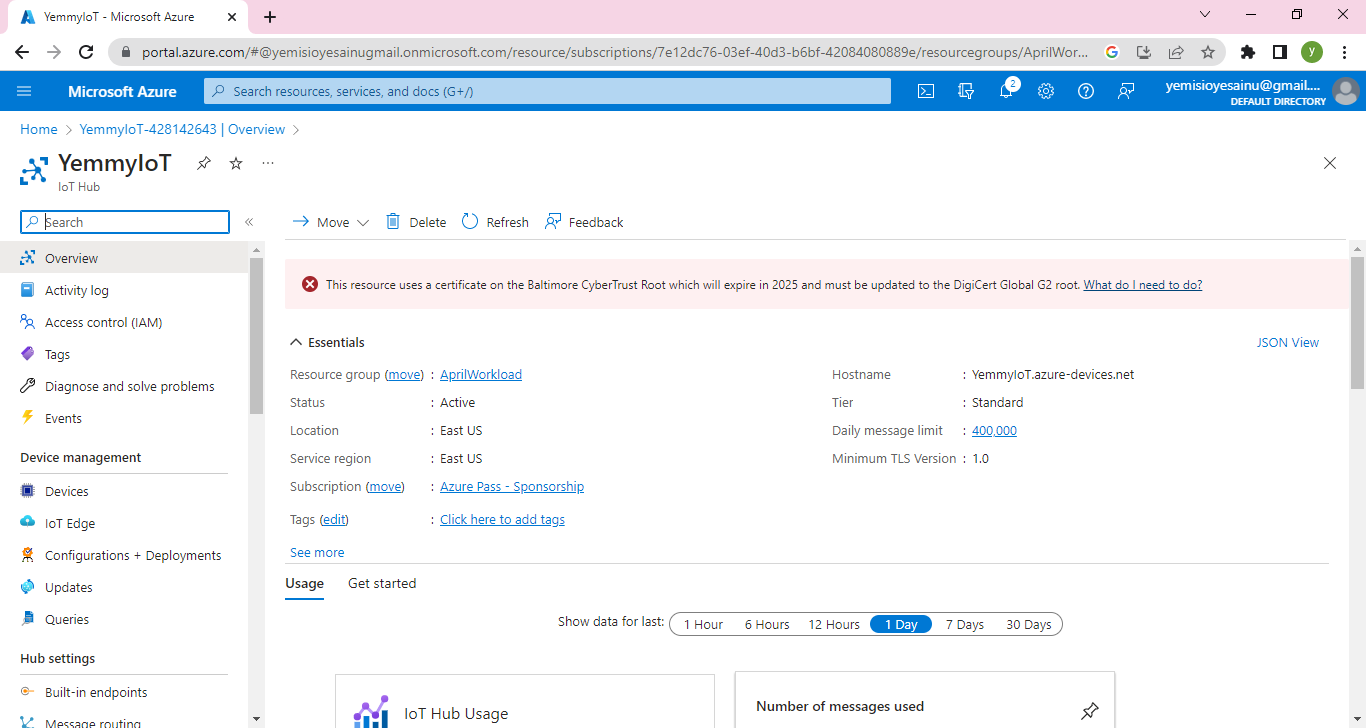1366x728 pixels.
Task: Open portal Settings gear
Action: [1046, 91]
